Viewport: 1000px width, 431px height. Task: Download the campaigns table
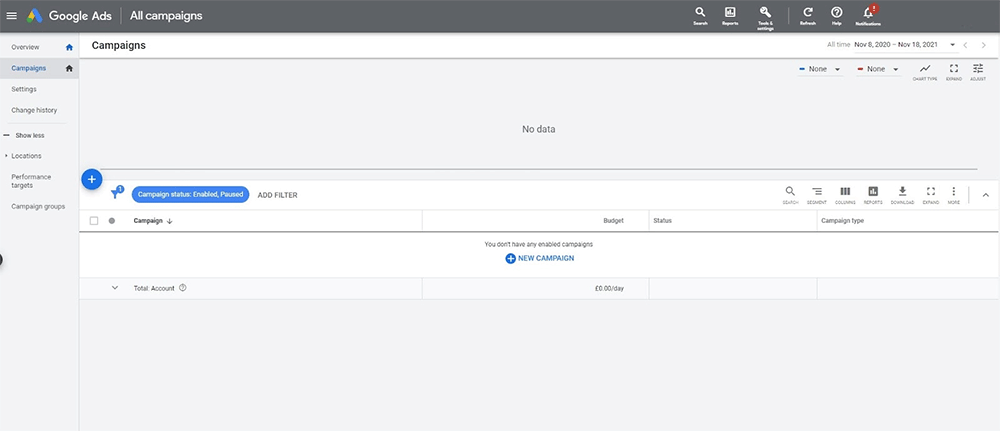pos(902,194)
